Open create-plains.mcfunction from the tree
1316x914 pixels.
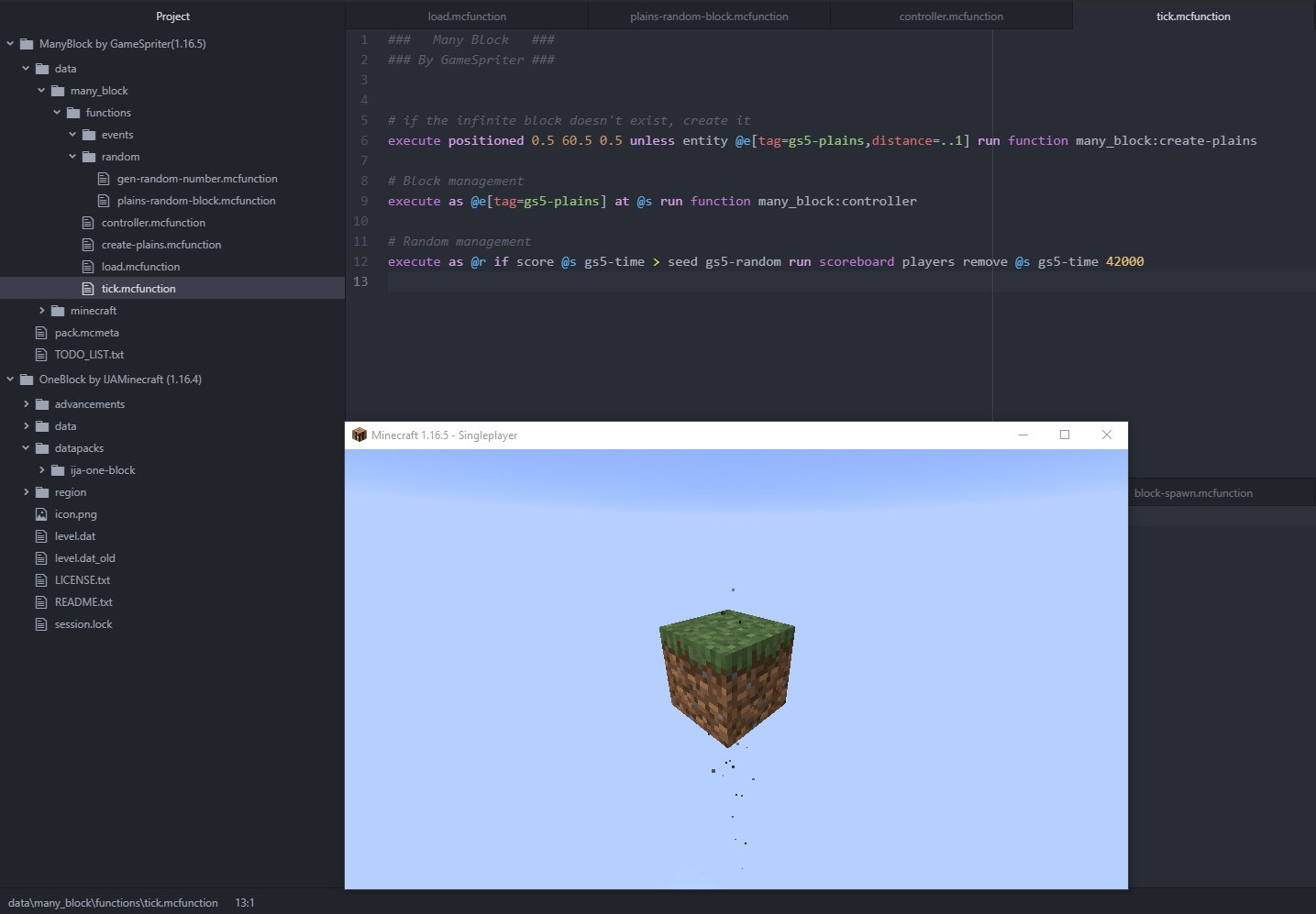(x=161, y=245)
